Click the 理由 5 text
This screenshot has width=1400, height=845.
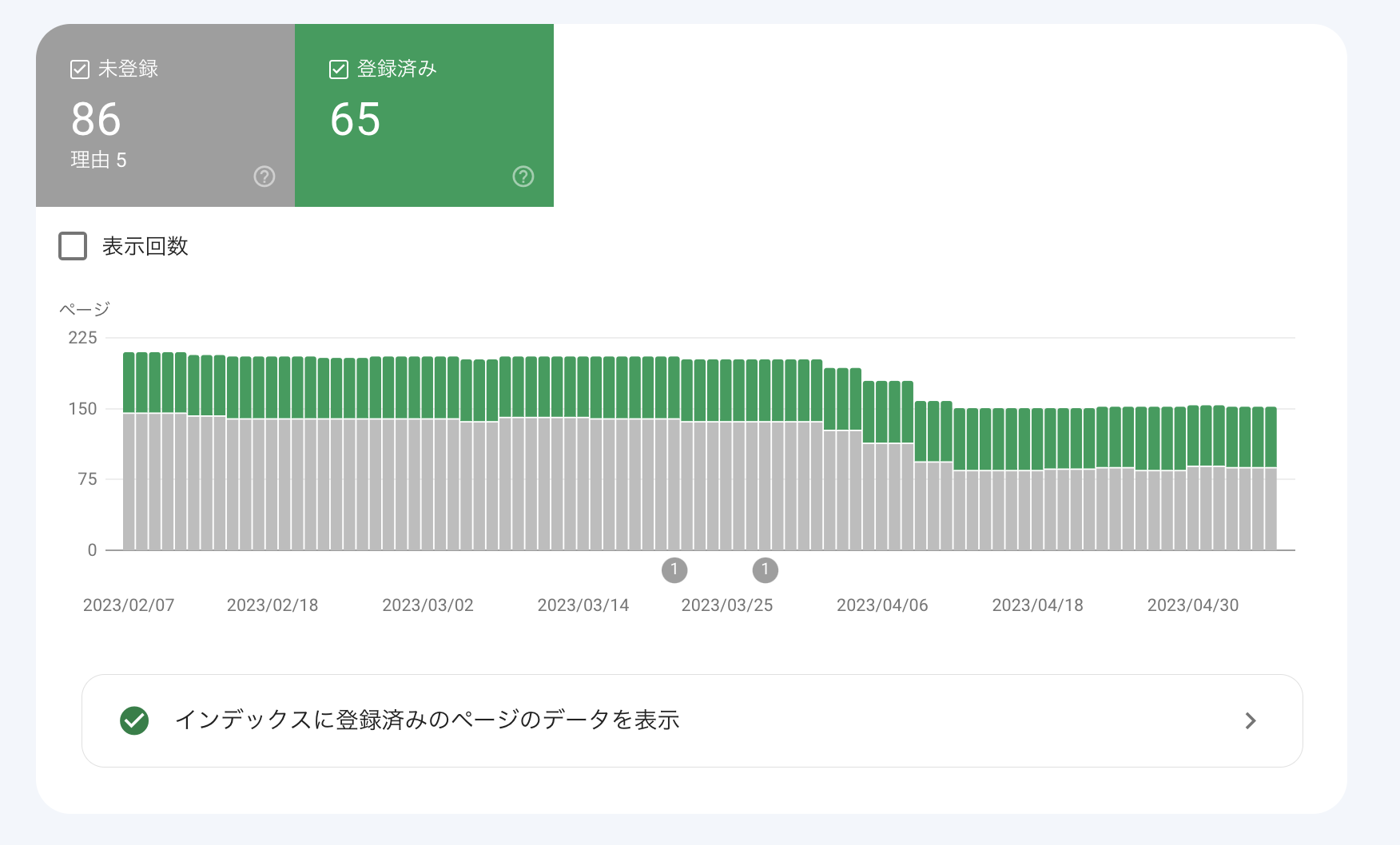pyautogui.click(x=98, y=160)
